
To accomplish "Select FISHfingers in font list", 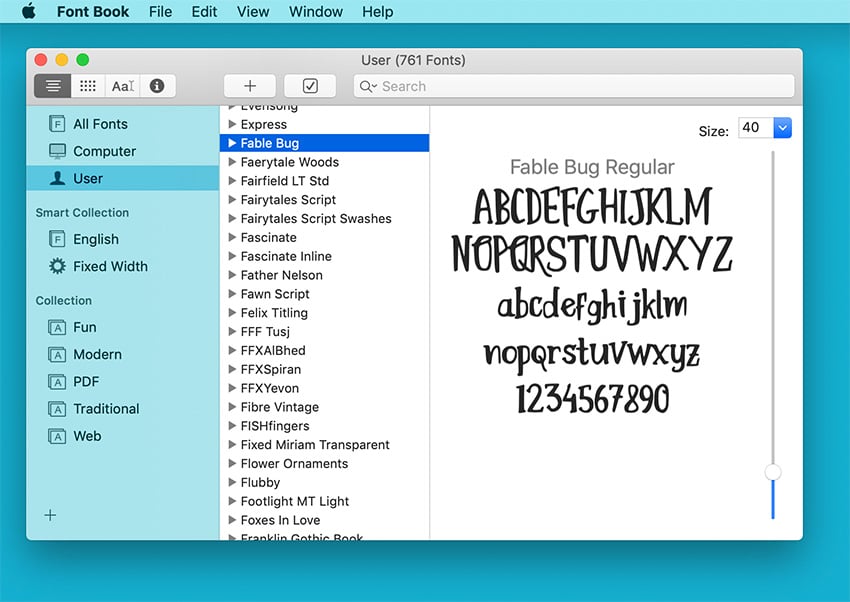I will [325, 426].
